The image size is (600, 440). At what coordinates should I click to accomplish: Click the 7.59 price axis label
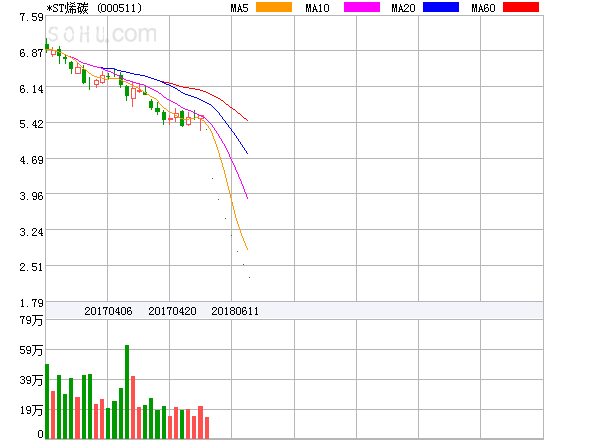31,17
